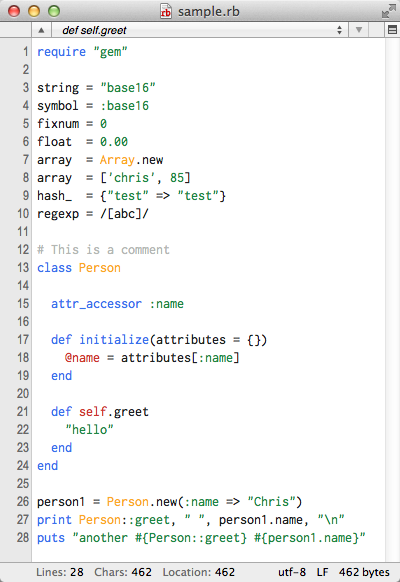
Task: Click the dropdown stepper arrows beside def self.greet
Action: coord(339,30)
